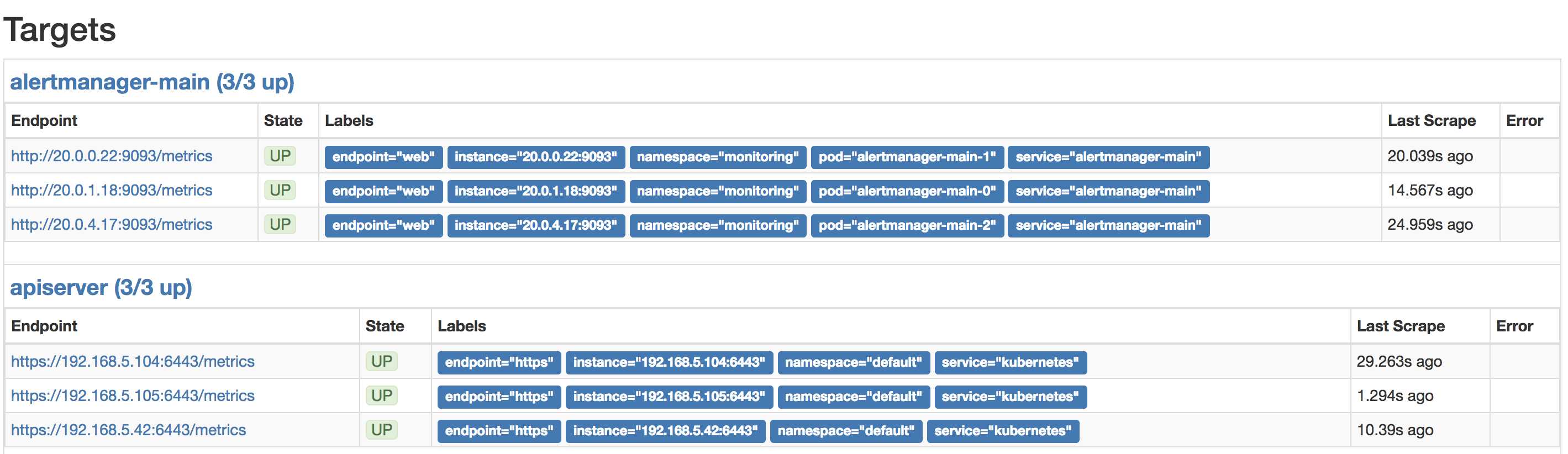The width and height of the screenshot is (1568, 454).
Task: Collapse the alertmanager-main (3/3 up) section heading
Action: pos(152,82)
